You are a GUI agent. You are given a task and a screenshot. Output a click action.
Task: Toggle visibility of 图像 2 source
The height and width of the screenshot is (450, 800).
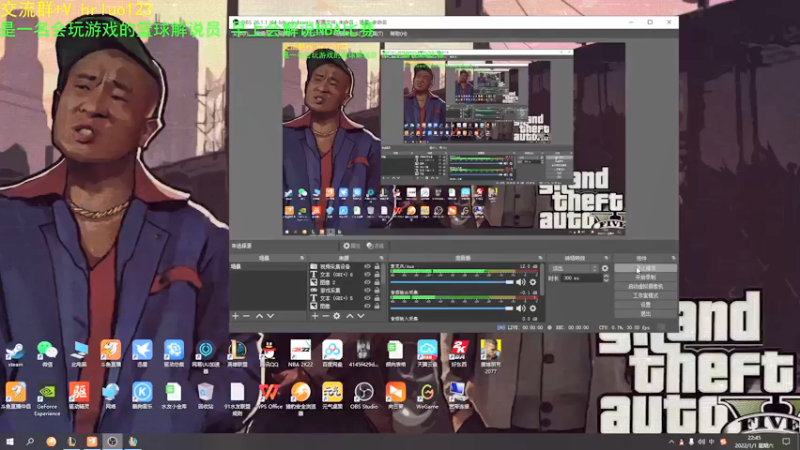[x=367, y=282]
